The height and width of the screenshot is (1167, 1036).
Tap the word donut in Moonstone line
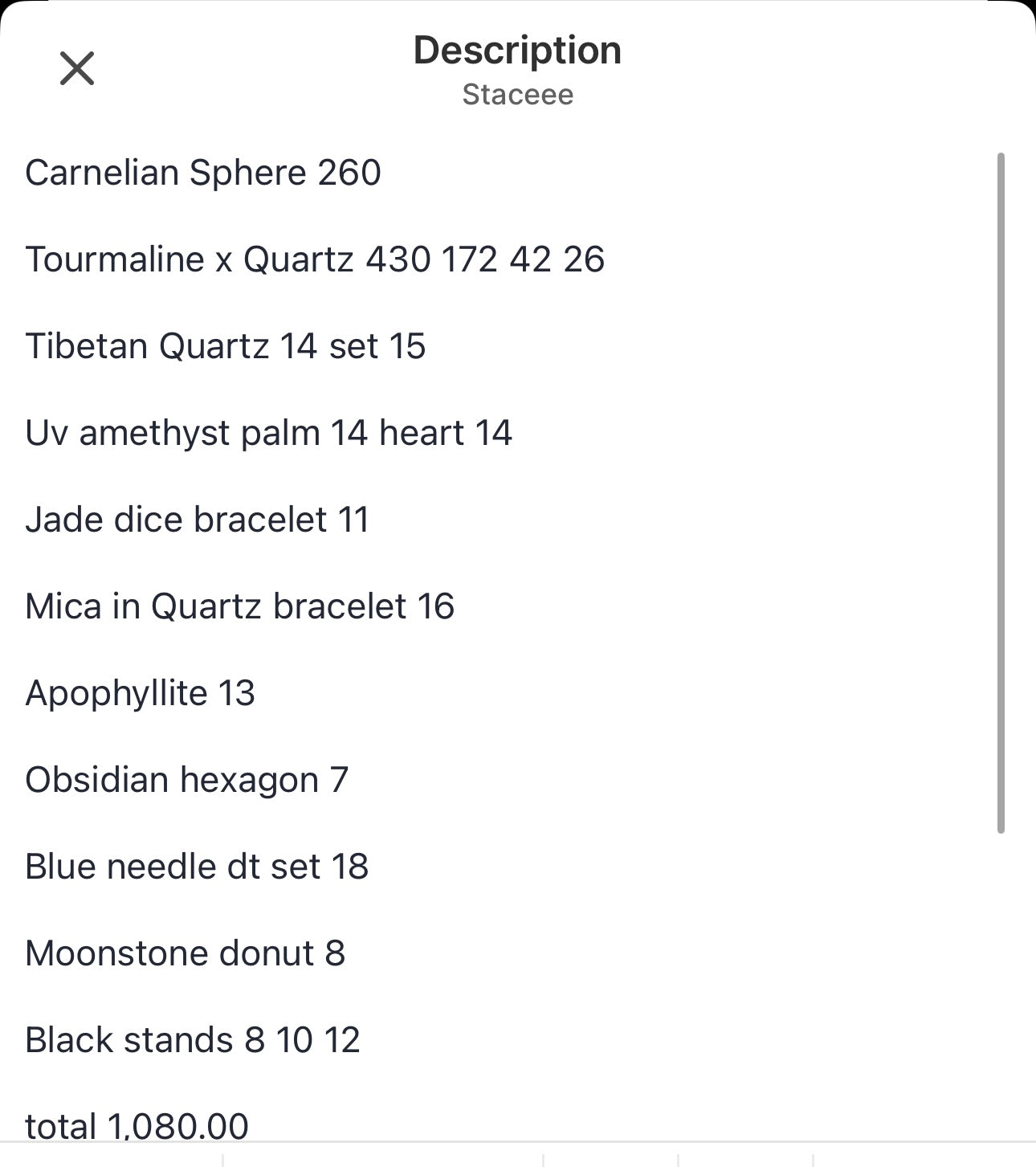pyautogui.click(x=267, y=953)
